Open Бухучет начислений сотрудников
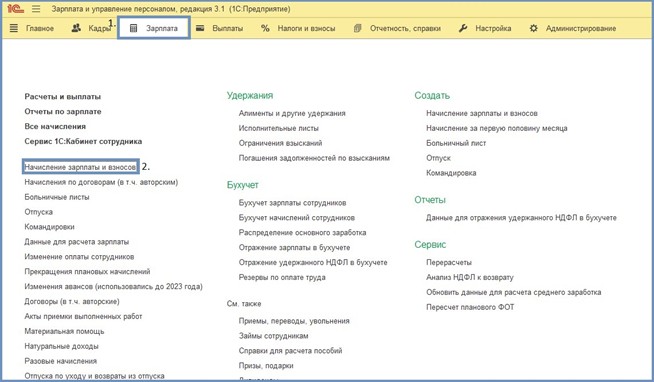This screenshot has width=654, height=382. [297, 218]
